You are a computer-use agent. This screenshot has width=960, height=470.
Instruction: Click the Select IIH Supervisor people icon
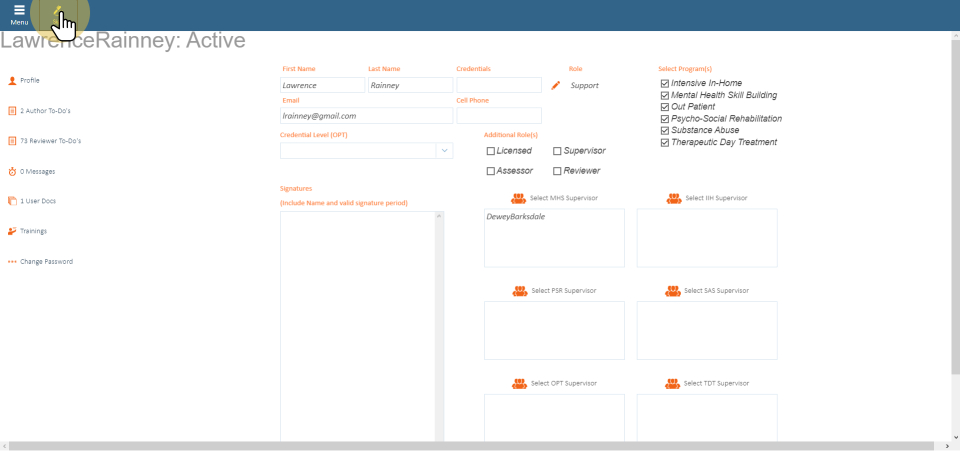(x=674, y=198)
